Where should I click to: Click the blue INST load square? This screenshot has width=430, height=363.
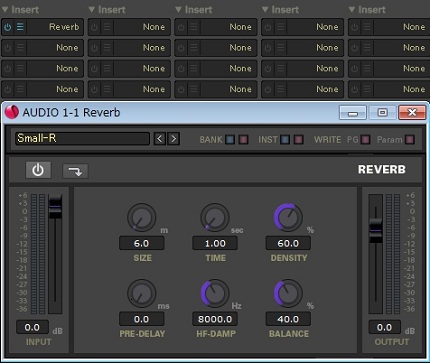coord(285,139)
